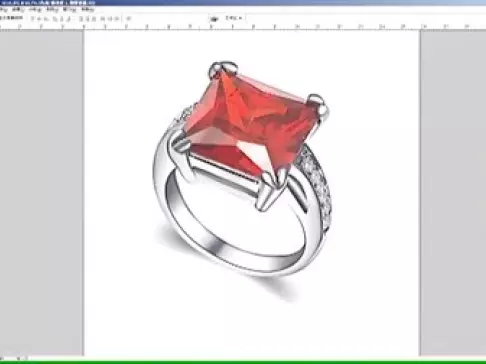Viewport: 486px width, 364px height.
Task: Click the dropdown arrow beside the hand icon's field
Action: click(240, 18)
